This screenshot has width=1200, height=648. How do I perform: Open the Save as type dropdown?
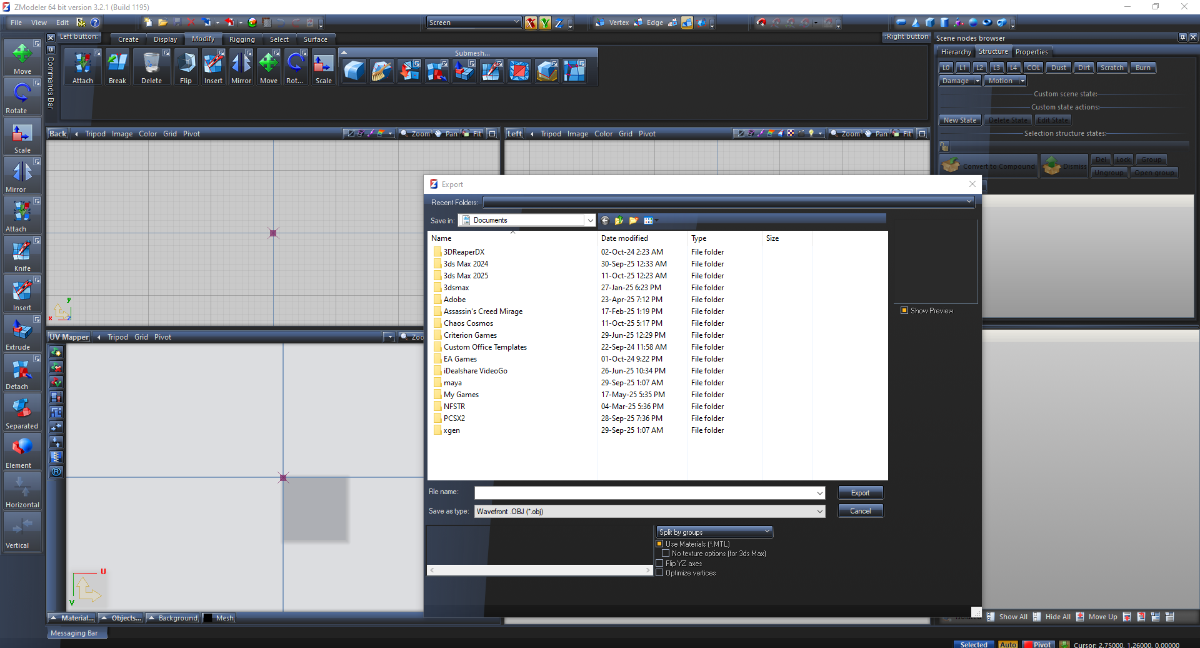point(649,511)
